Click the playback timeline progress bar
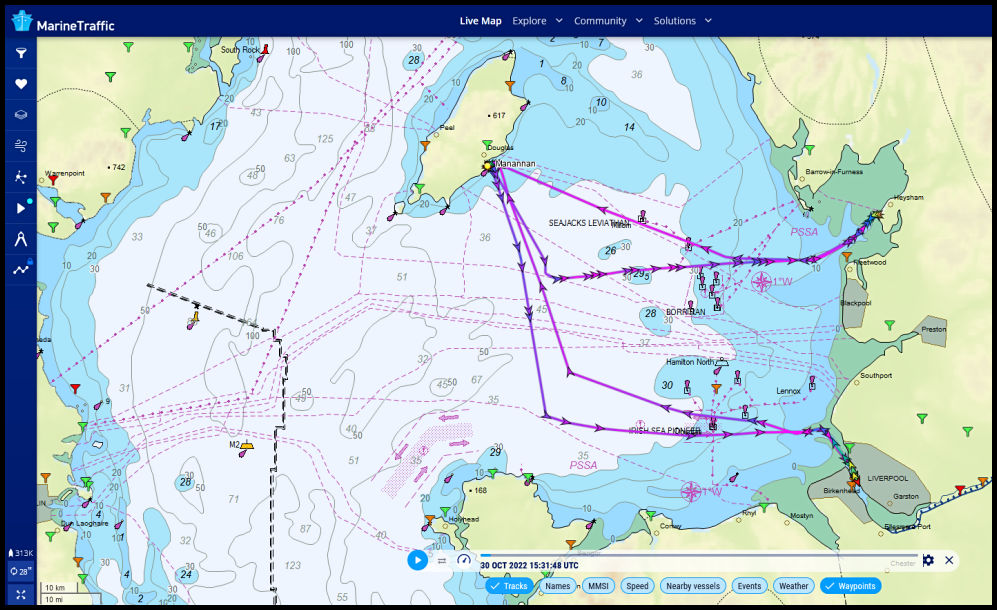This screenshot has width=997, height=610. click(698, 555)
